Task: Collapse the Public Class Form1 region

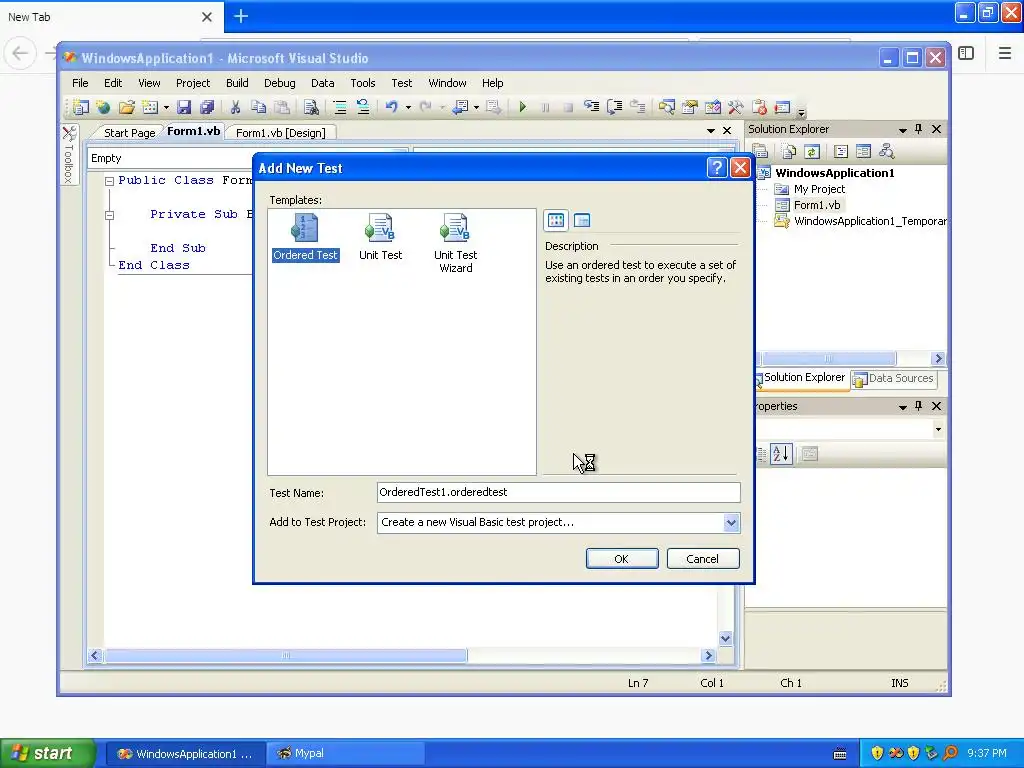Action: (x=110, y=181)
